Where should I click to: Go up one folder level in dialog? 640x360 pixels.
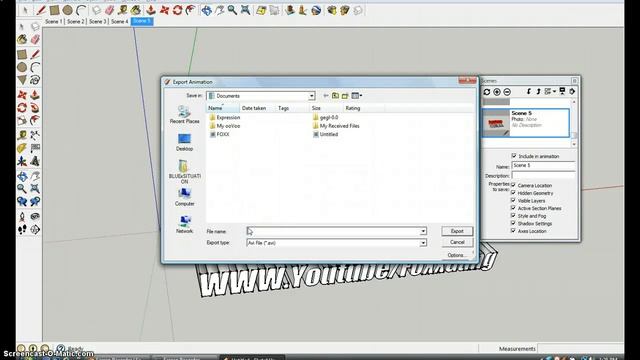point(335,96)
